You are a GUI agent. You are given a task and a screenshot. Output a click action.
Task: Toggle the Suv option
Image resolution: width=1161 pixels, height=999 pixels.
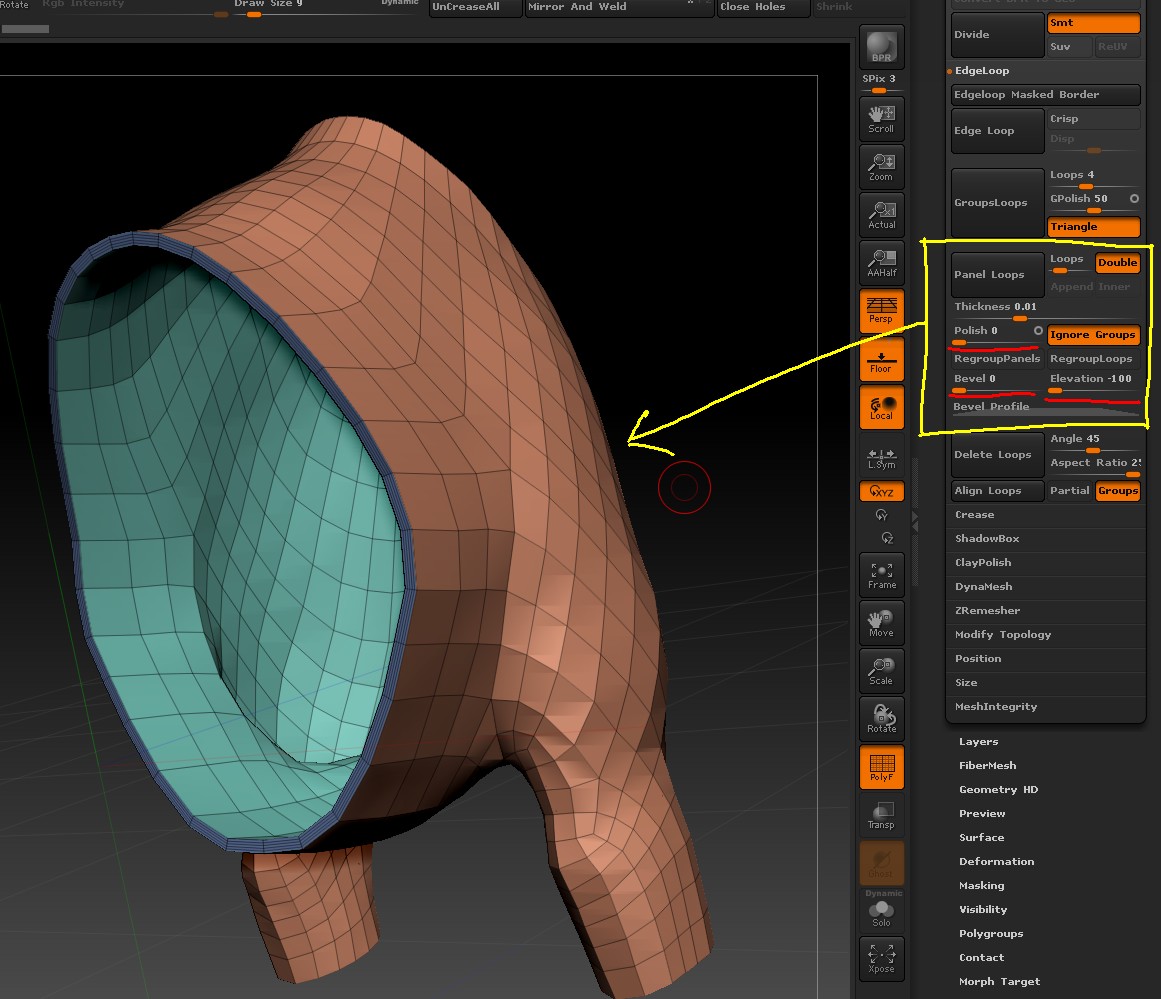tap(1069, 47)
